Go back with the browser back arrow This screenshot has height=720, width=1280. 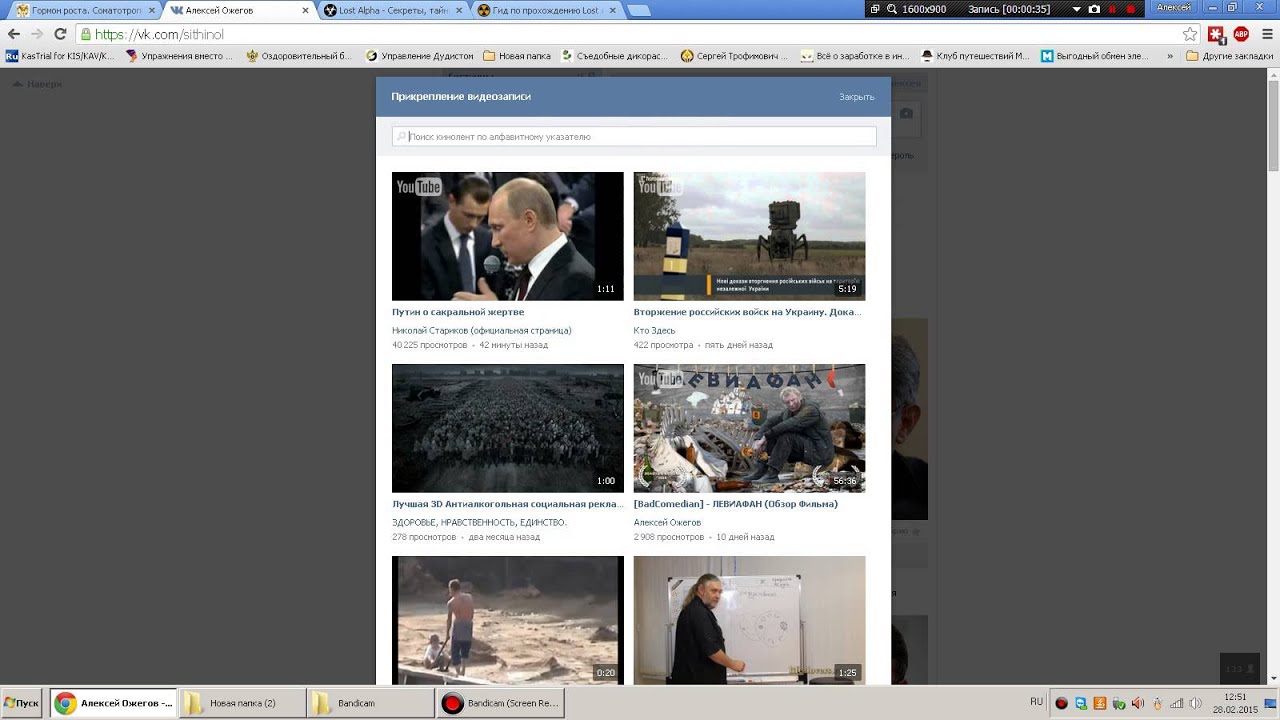(14, 34)
